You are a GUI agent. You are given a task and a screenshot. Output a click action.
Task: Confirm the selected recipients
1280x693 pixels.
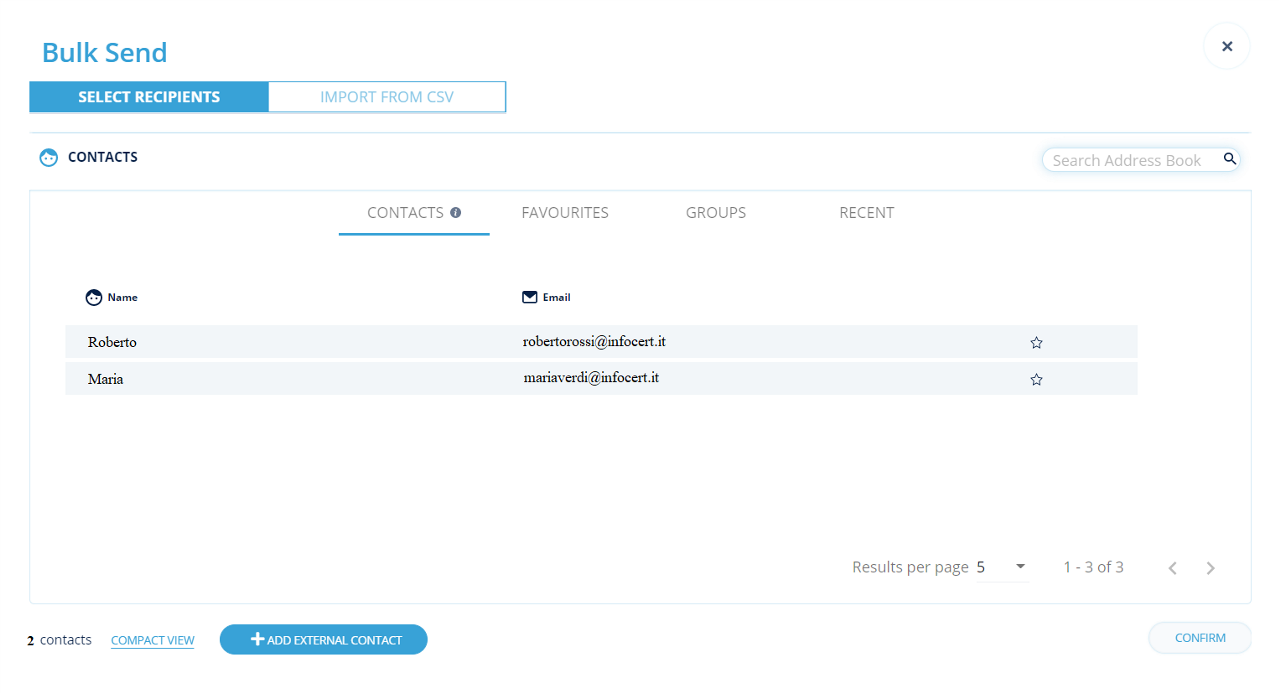pos(1200,638)
